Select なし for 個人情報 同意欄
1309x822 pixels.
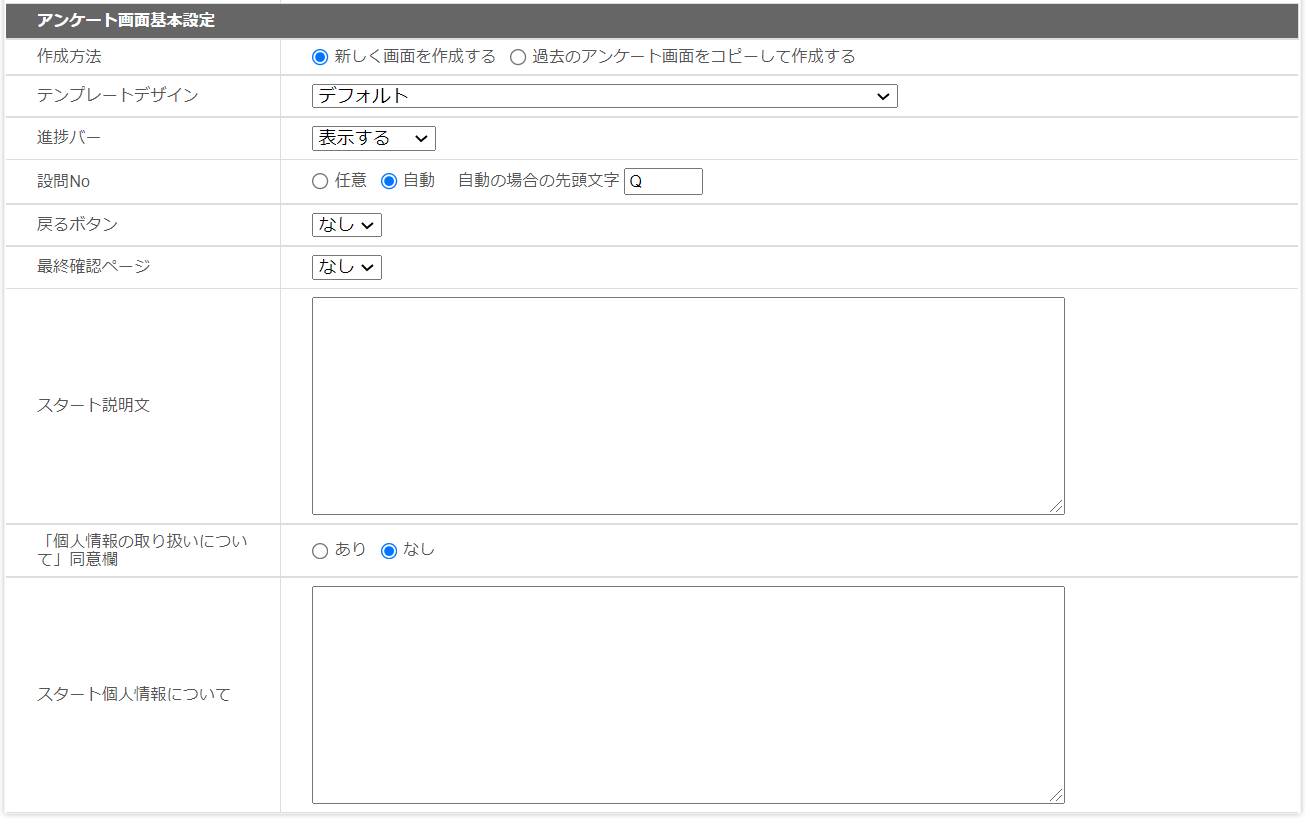[x=390, y=551]
